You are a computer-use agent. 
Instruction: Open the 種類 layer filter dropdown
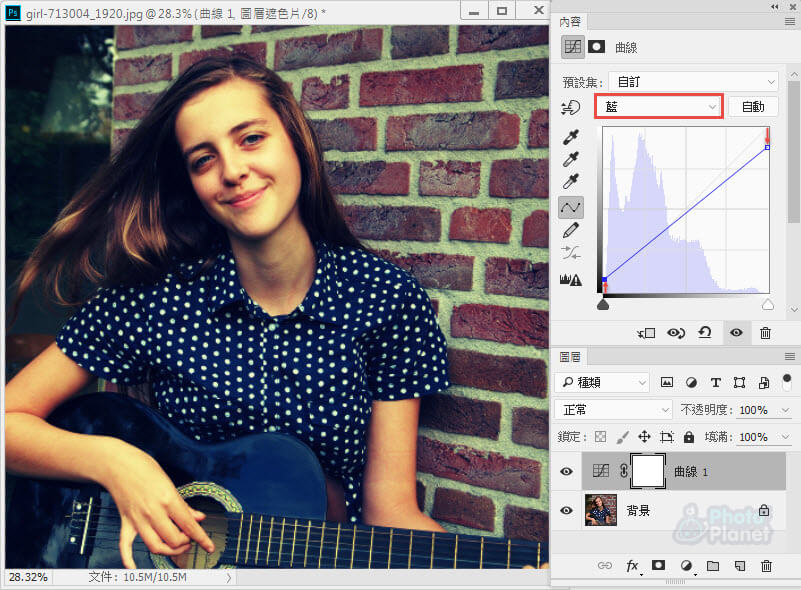(x=602, y=383)
